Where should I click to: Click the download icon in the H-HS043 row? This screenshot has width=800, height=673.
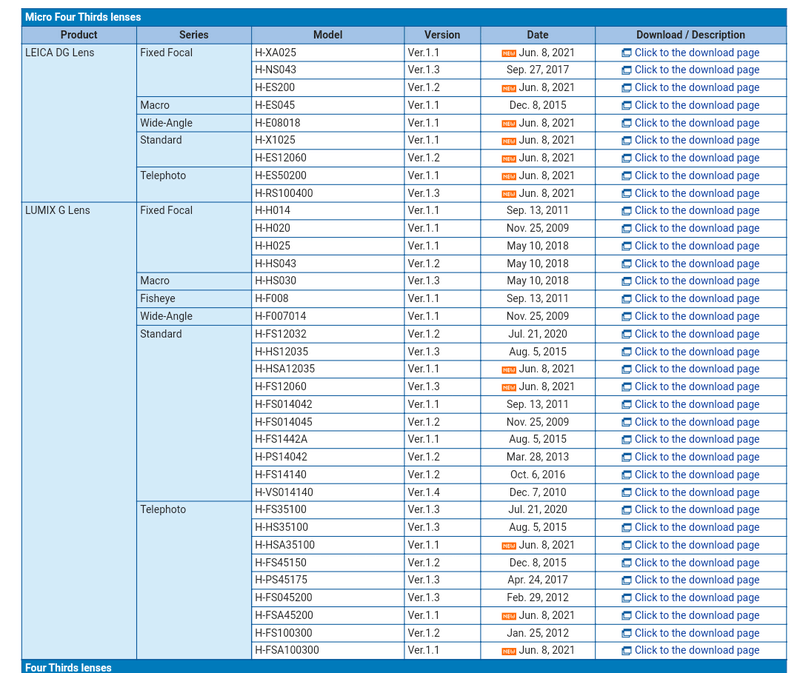coord(626,264)
